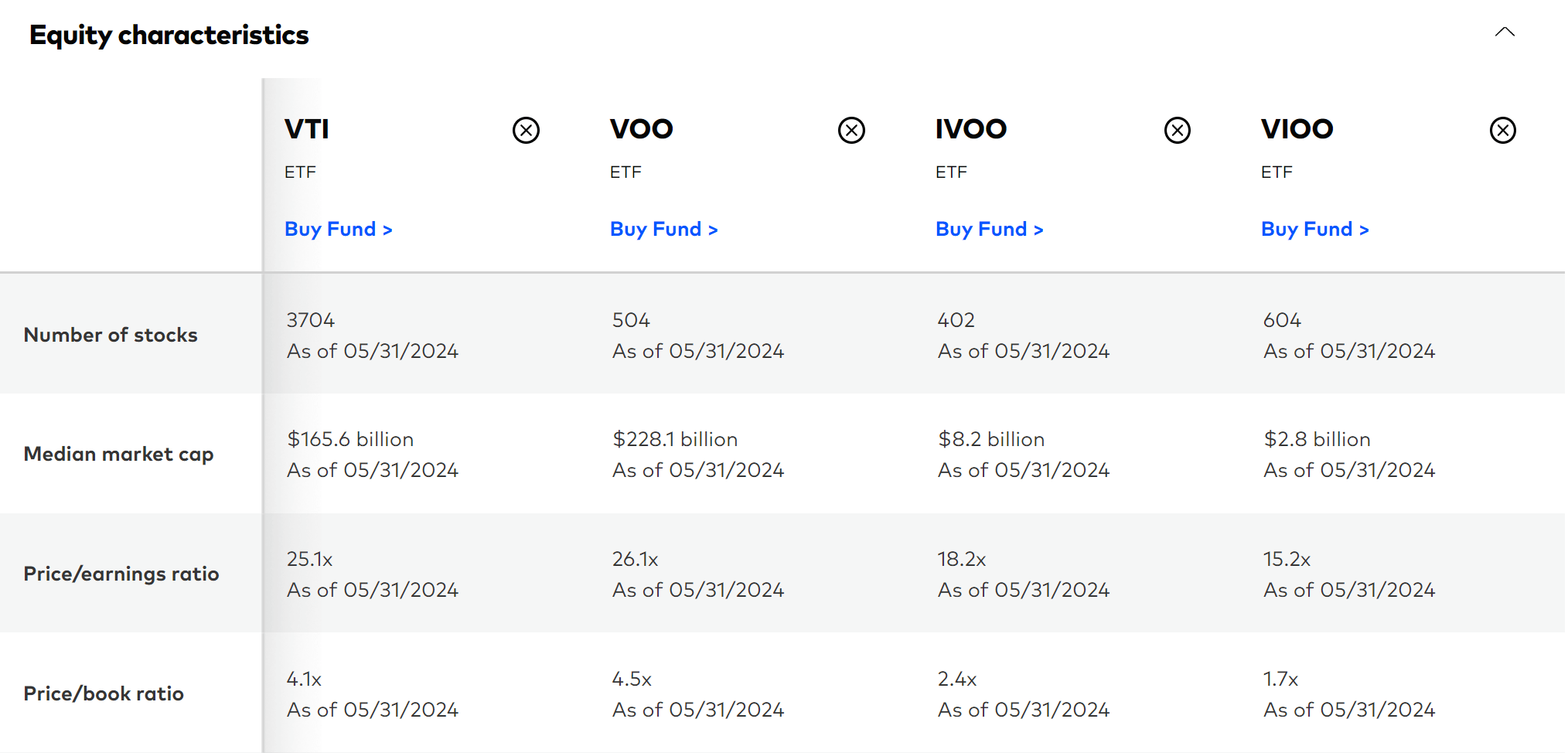Open Buy Fund for VOO

(x=663, y=229)
